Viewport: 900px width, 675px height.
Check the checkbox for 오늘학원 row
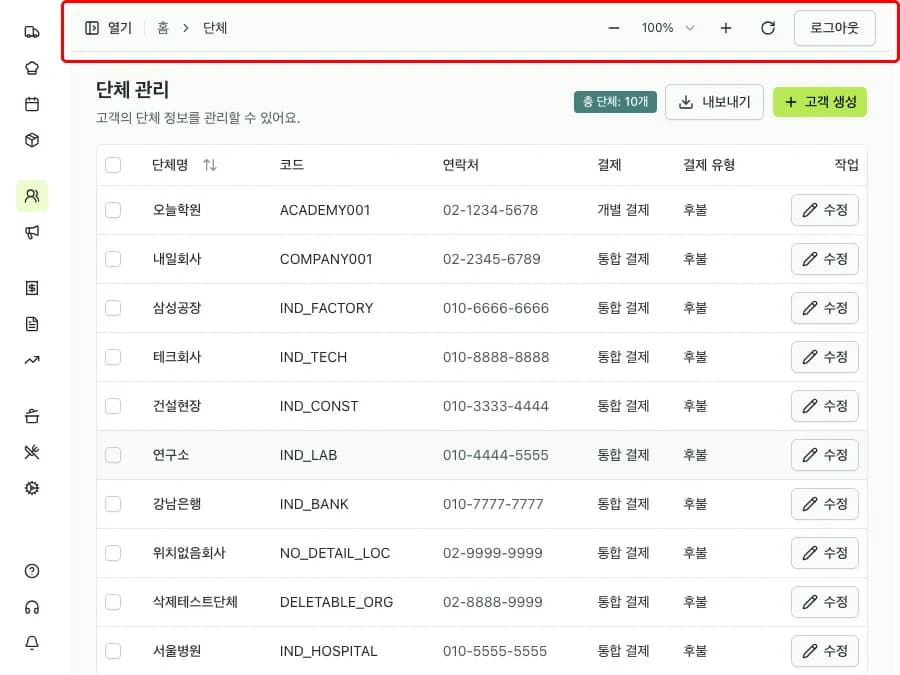[113, 210]
